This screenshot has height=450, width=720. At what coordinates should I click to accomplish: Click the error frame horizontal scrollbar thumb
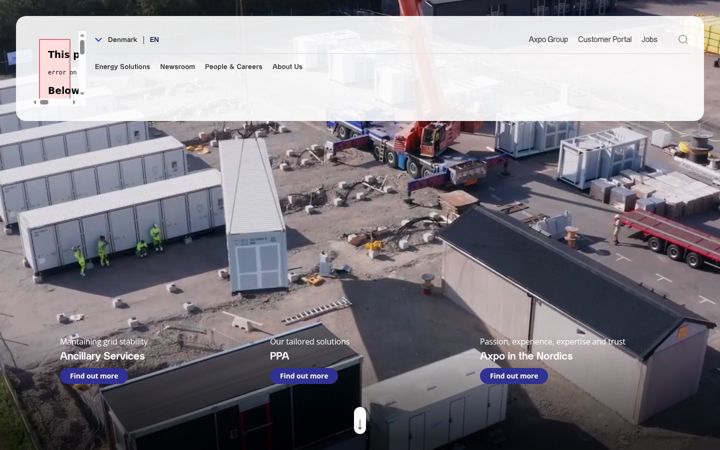(44, 102)
